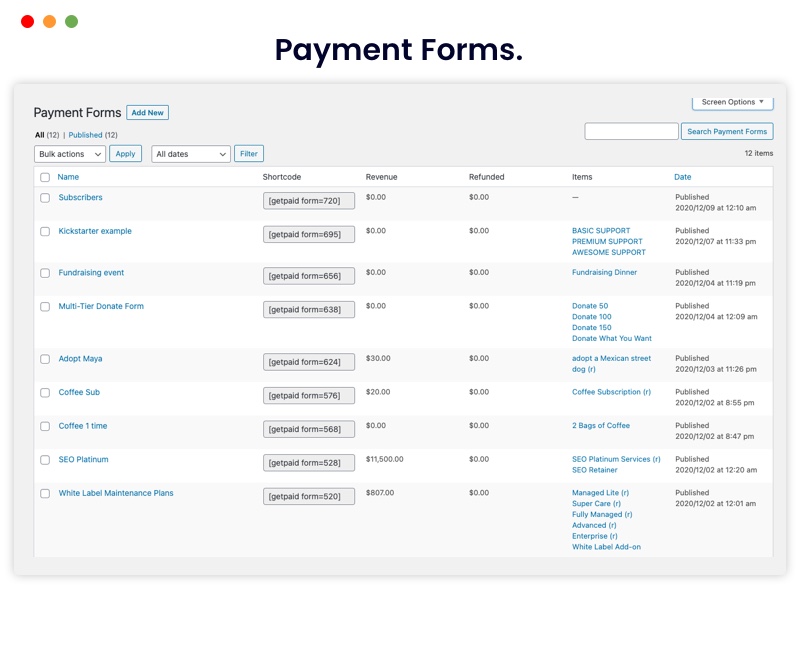Check the SEO Platinum row checkbox

(45, 460)
